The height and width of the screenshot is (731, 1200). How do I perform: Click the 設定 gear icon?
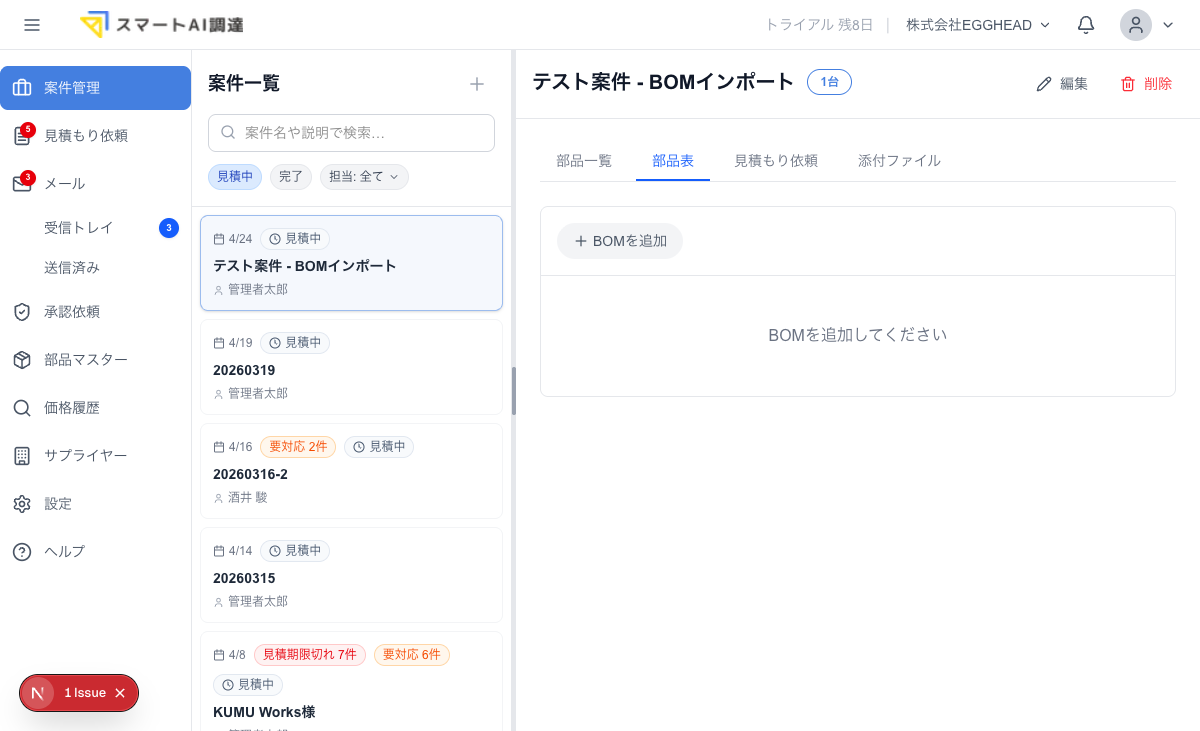22,504
